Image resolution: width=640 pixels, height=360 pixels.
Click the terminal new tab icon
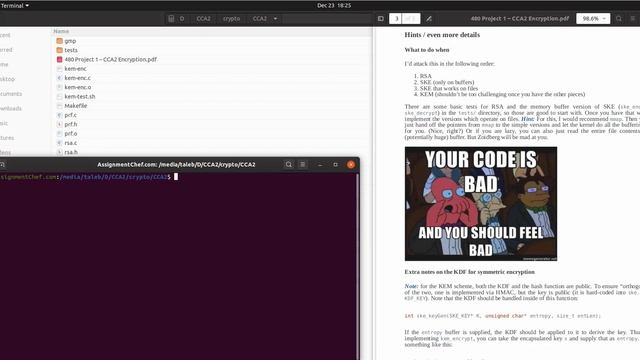click(2, 164)
